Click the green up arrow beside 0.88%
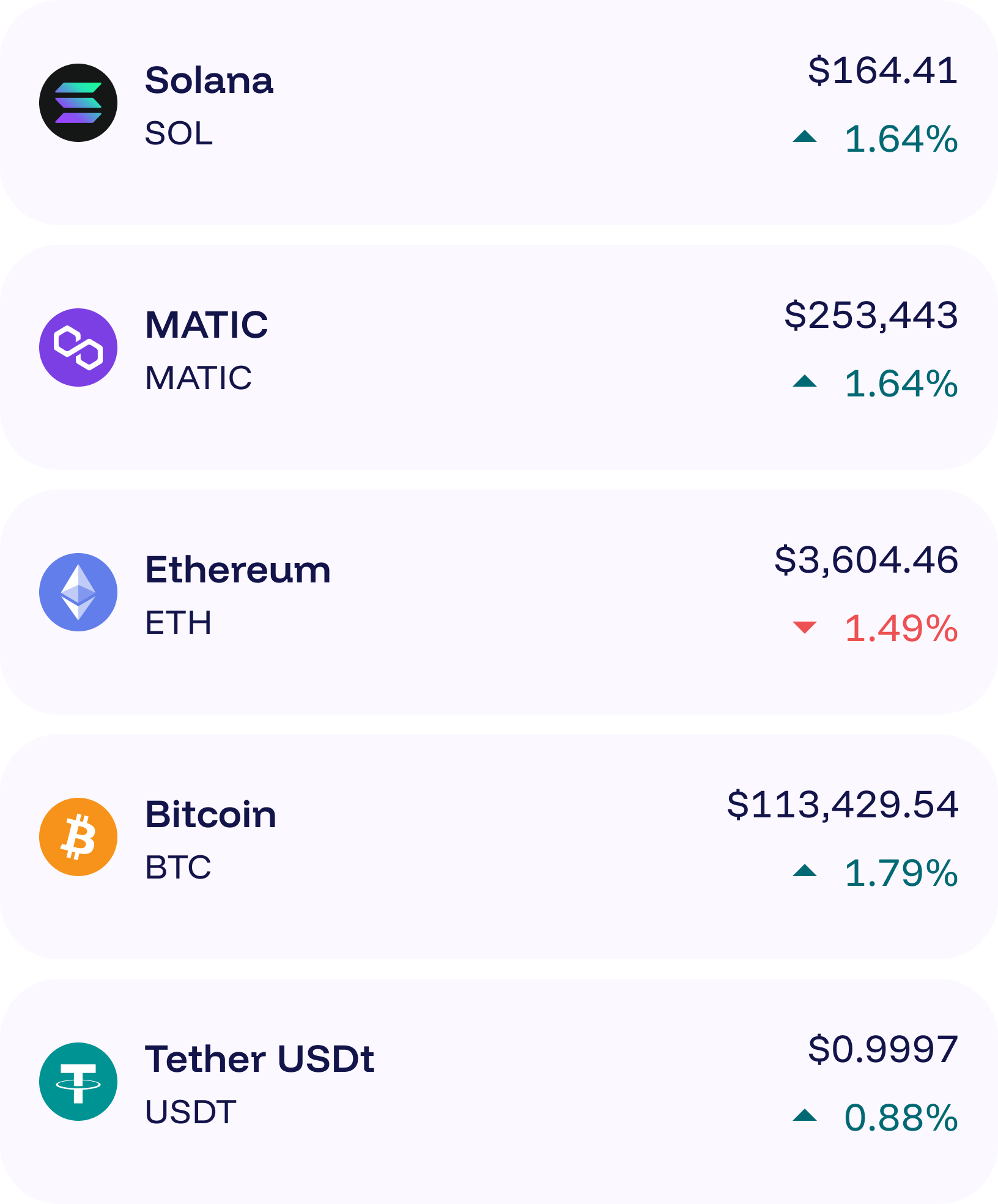 [805, 1115]
